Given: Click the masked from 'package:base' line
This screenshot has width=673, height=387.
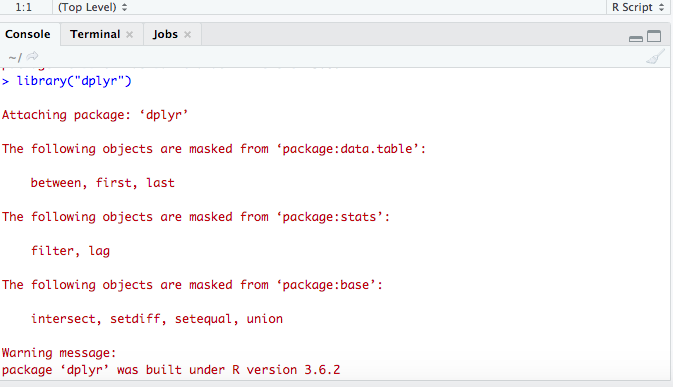Looking at the screenshot, I should [x=192, y=285].
